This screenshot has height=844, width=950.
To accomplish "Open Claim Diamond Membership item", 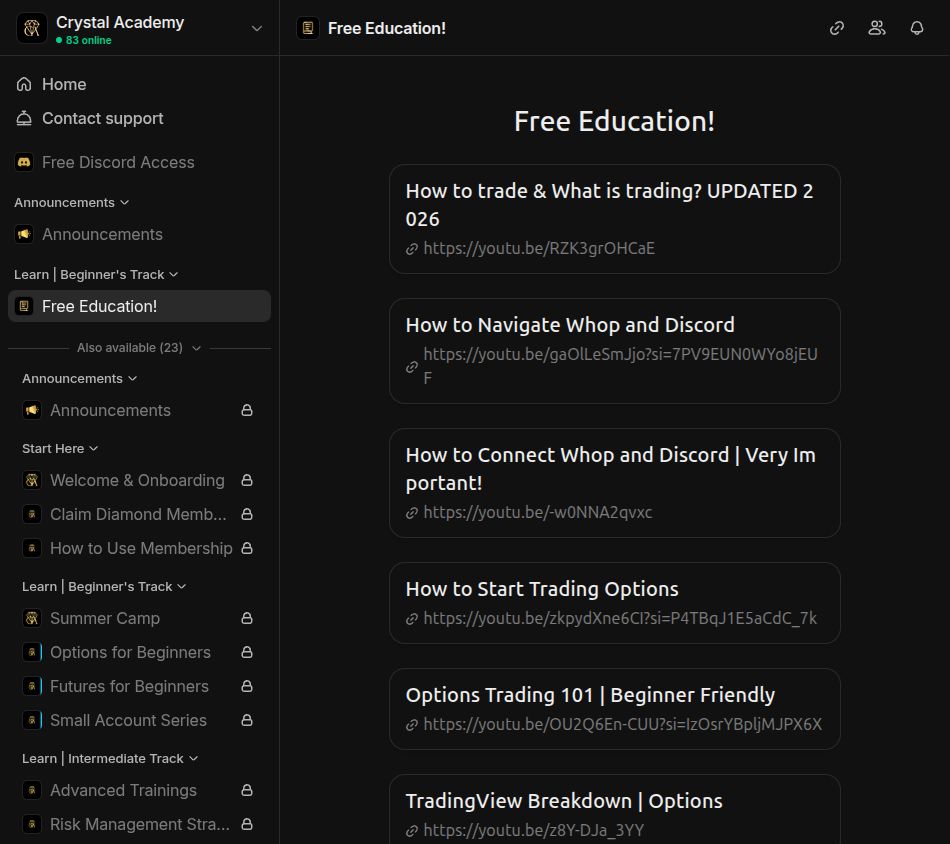I will click(139, 514).
